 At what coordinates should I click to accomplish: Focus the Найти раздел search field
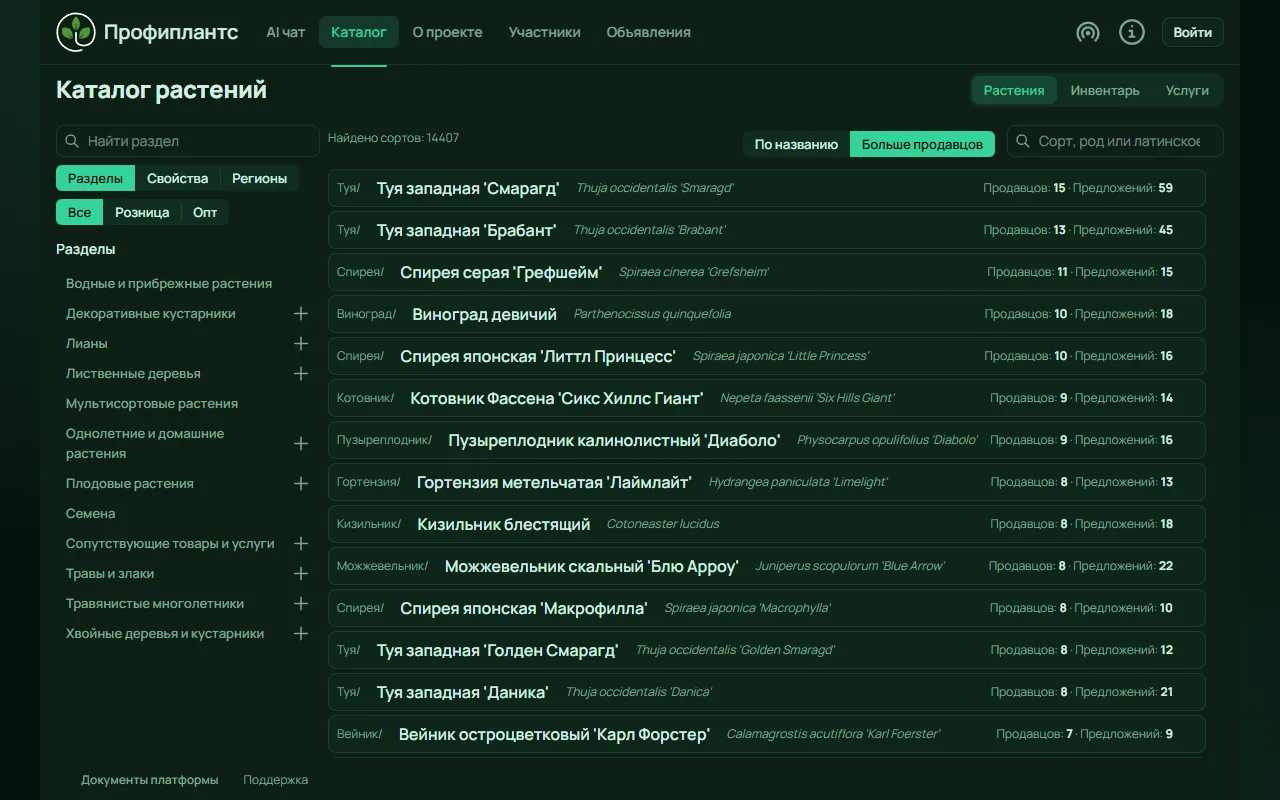click(188, 141)
